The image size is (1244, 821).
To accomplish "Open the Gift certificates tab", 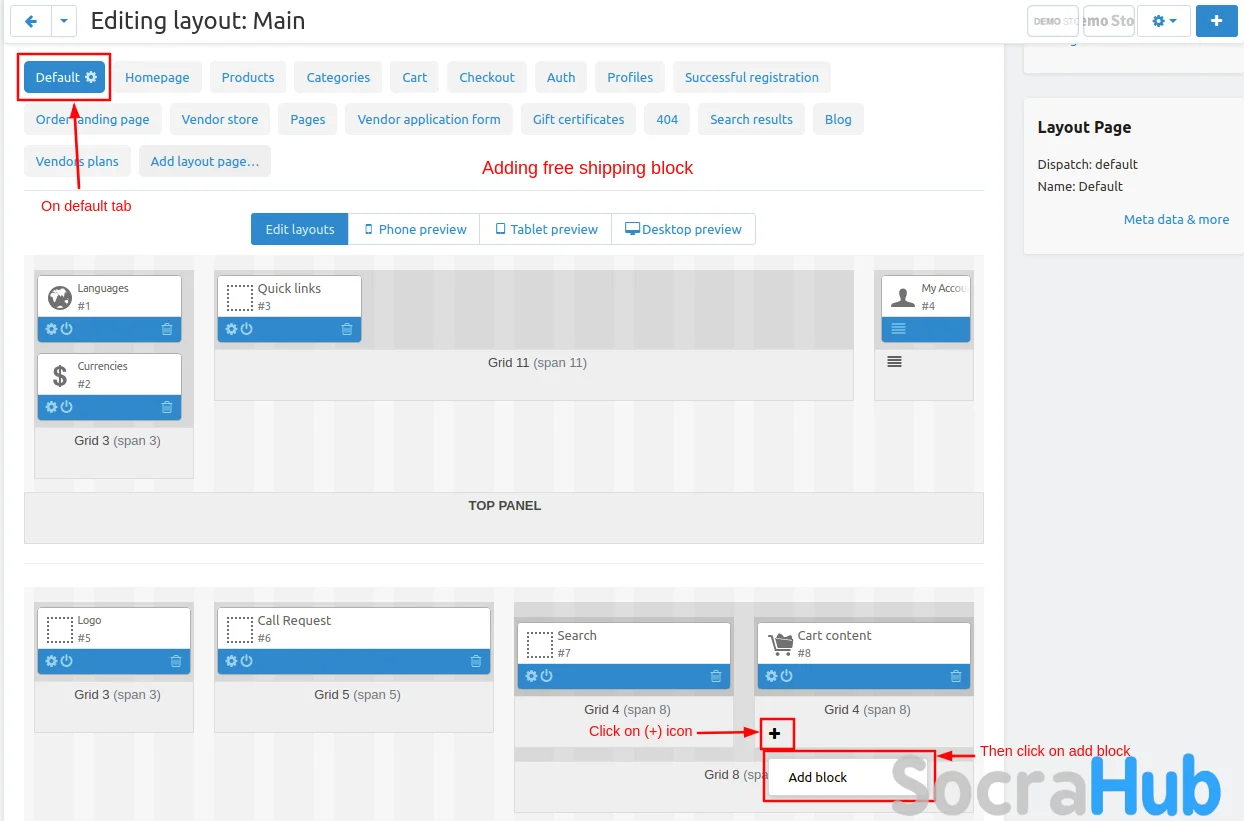I will [578, 119].
